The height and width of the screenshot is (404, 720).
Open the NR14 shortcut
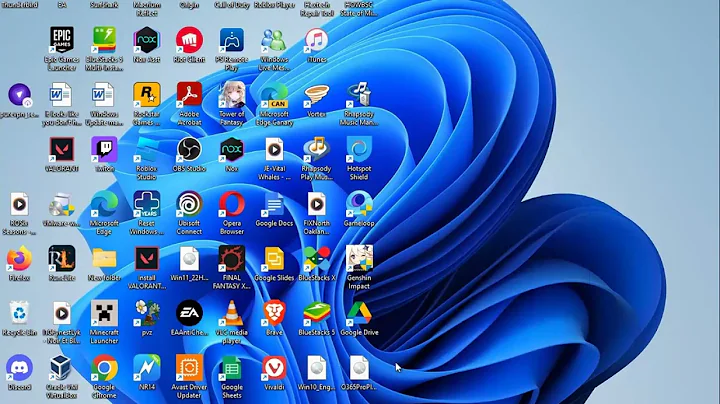pos(146,368)
